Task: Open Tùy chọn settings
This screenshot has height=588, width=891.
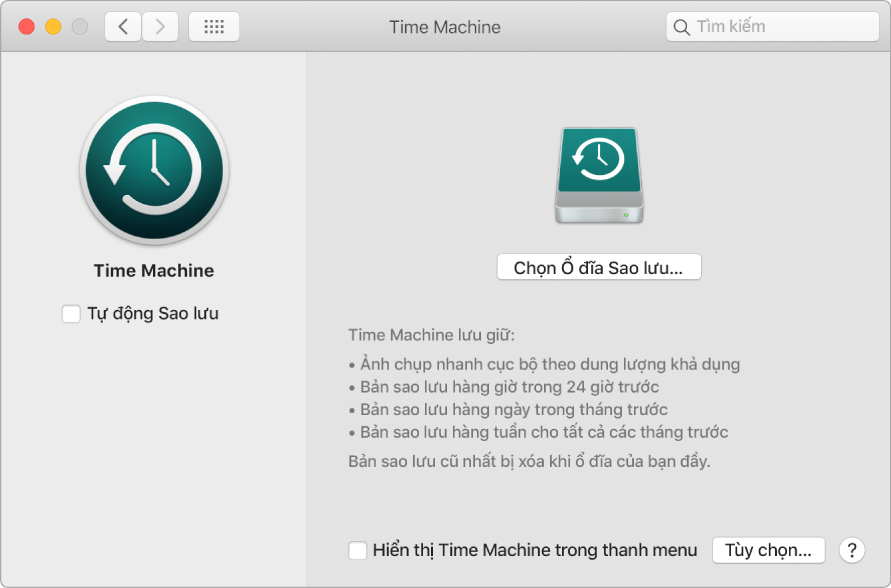Action: click(x=768, y=550)
